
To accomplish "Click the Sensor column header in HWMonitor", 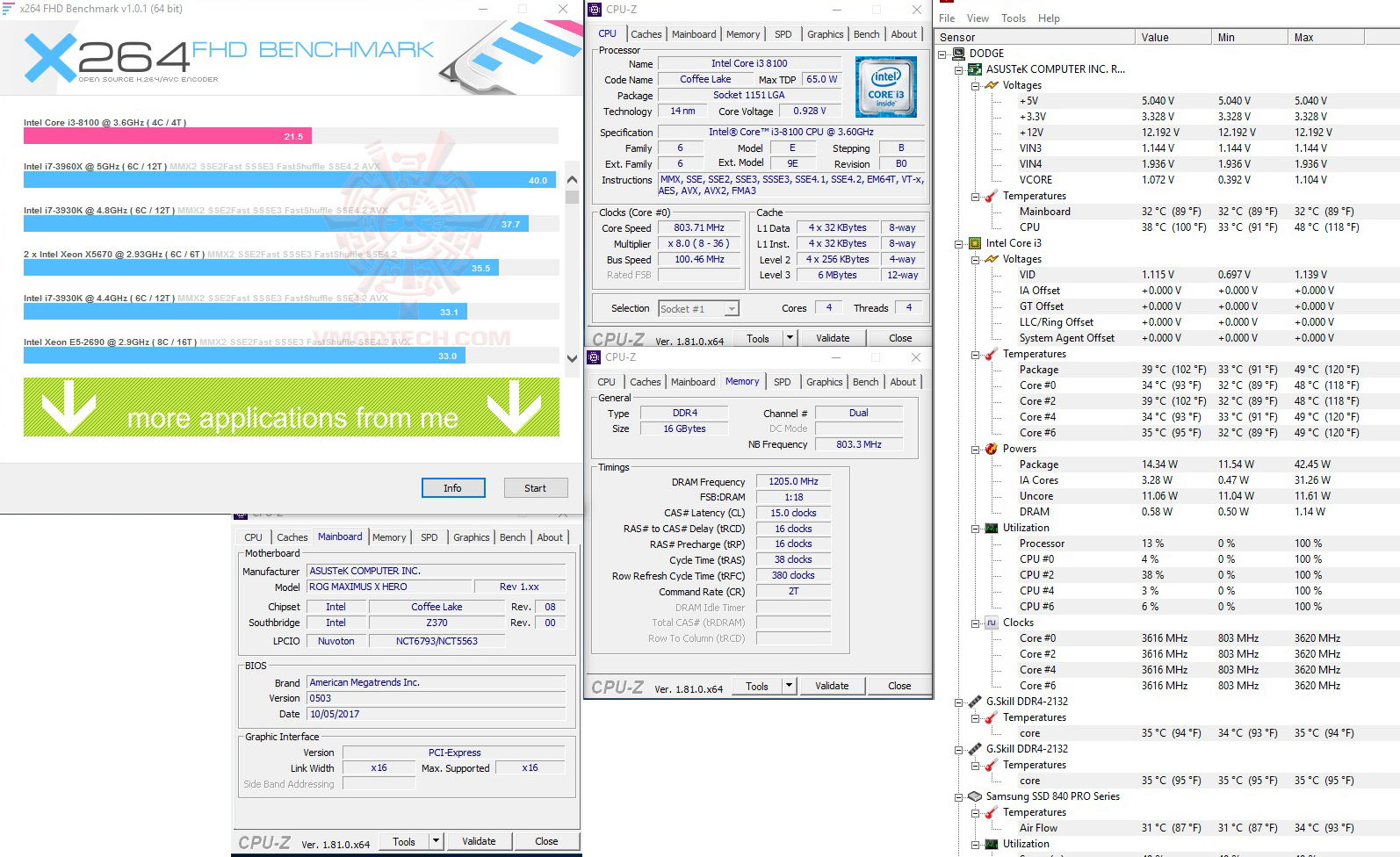I will tap(1036, 37).
